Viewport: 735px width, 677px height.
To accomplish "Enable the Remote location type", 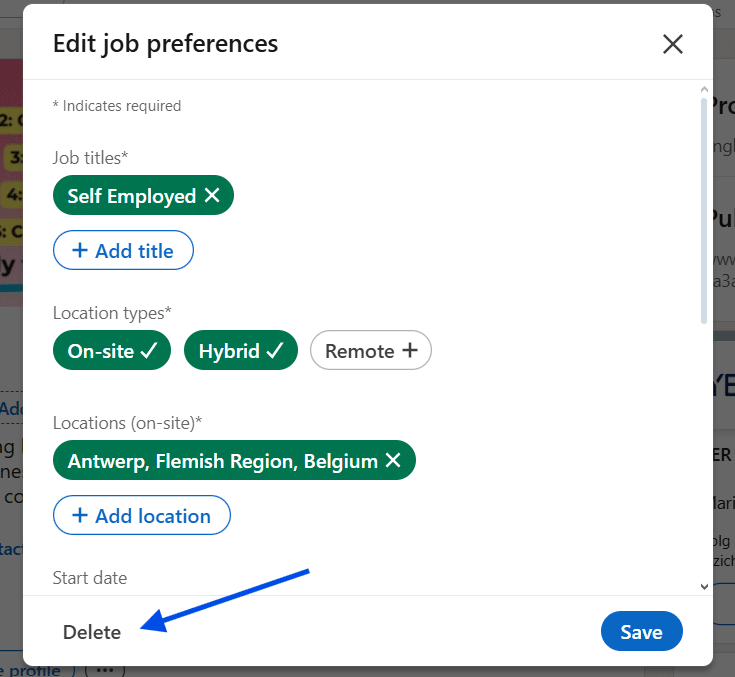I will tap(370, 351).
